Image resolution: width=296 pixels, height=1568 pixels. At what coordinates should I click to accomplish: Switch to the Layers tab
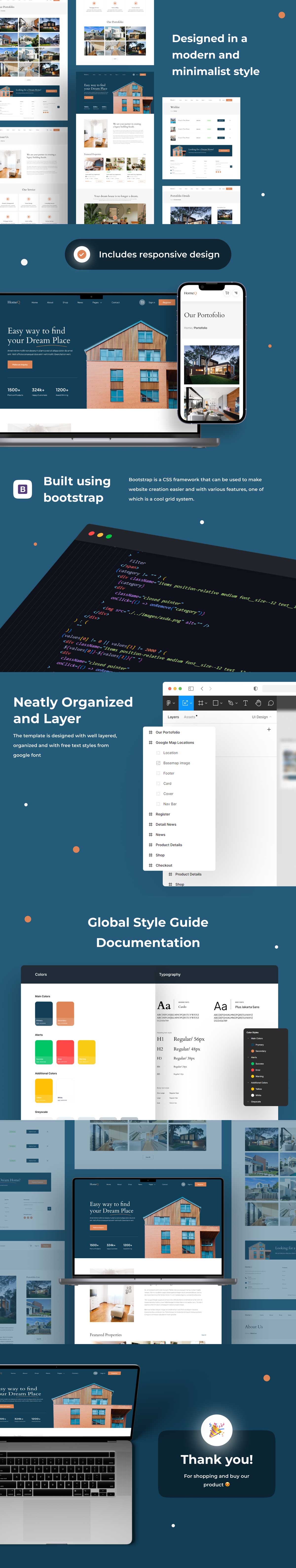point(173,716)
